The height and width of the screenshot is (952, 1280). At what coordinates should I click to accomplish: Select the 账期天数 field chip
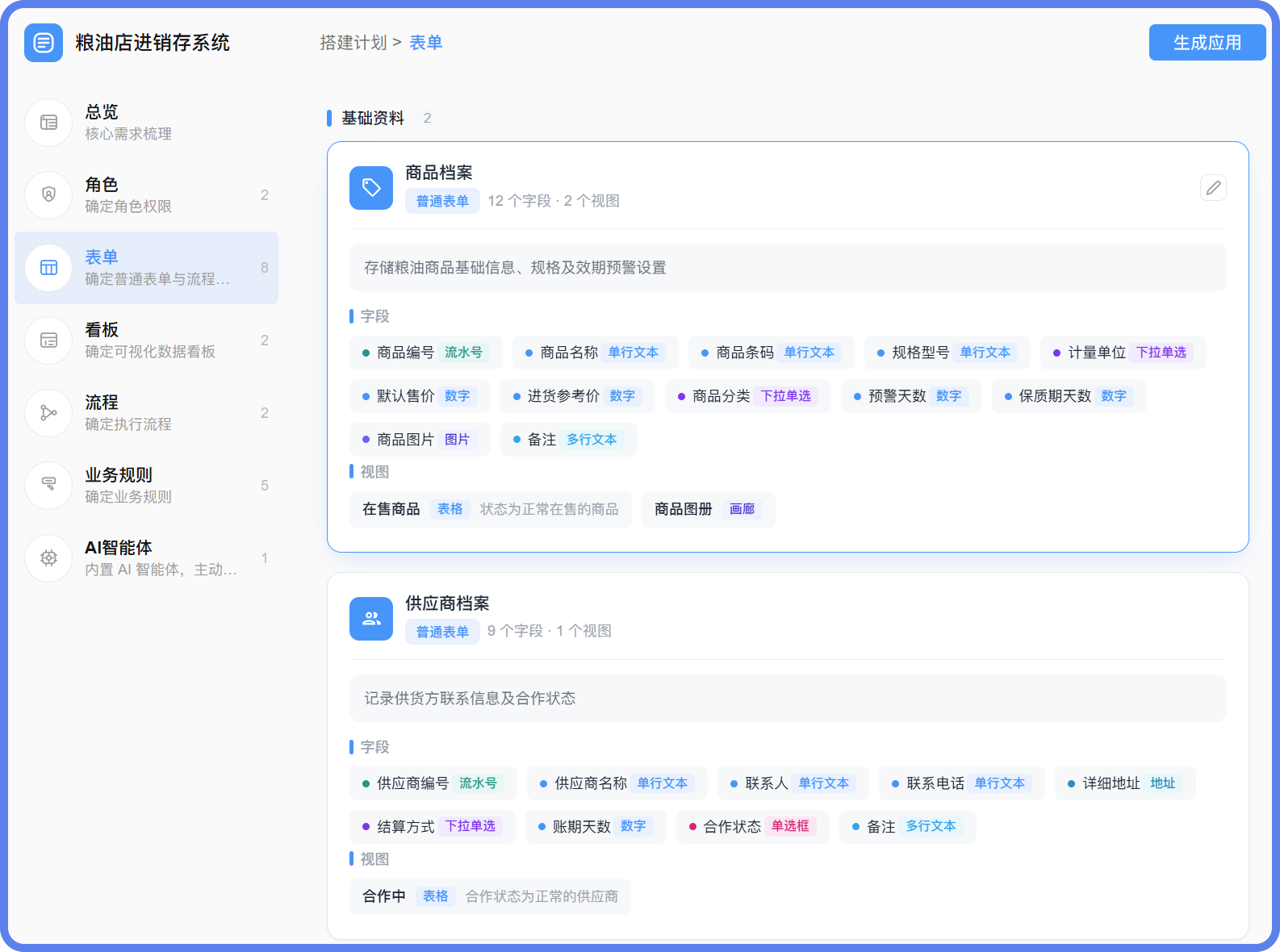[x=596, y=827]
